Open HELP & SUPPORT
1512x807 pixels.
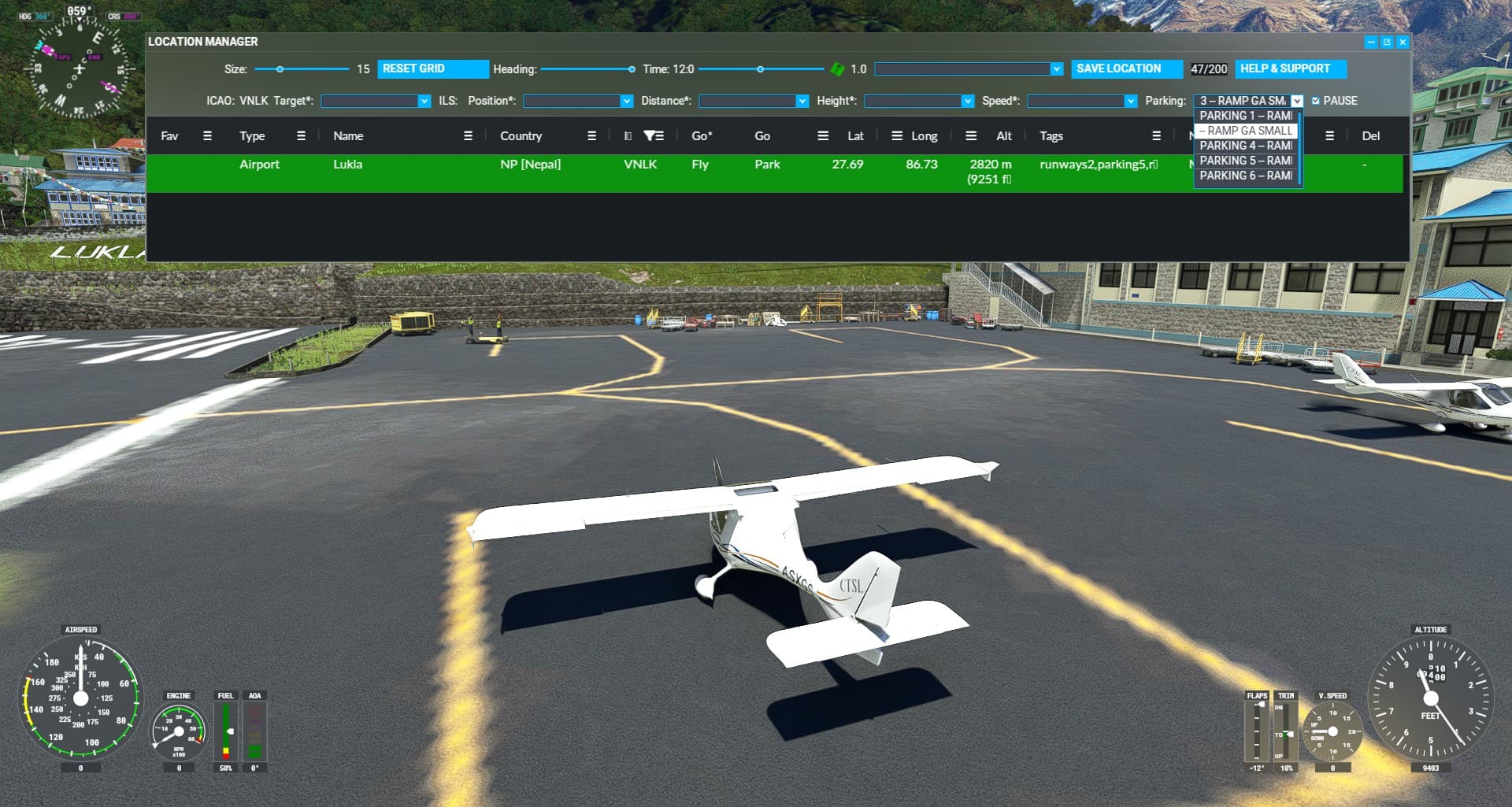point(1290,69)
